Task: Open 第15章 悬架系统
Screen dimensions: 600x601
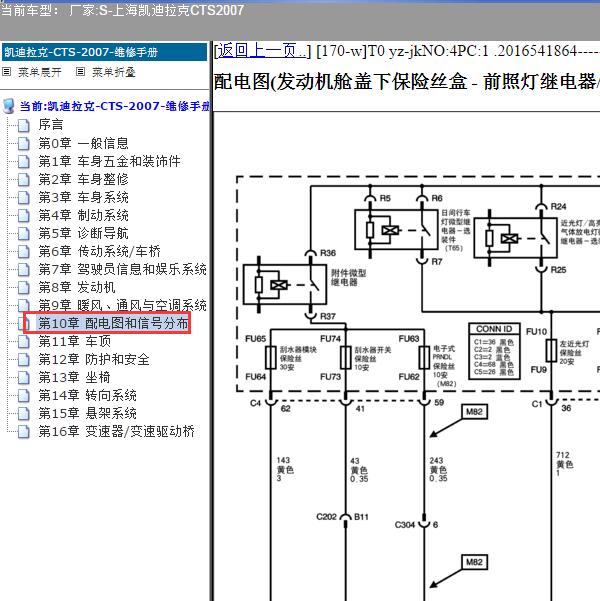Action: tap(87, 413)
